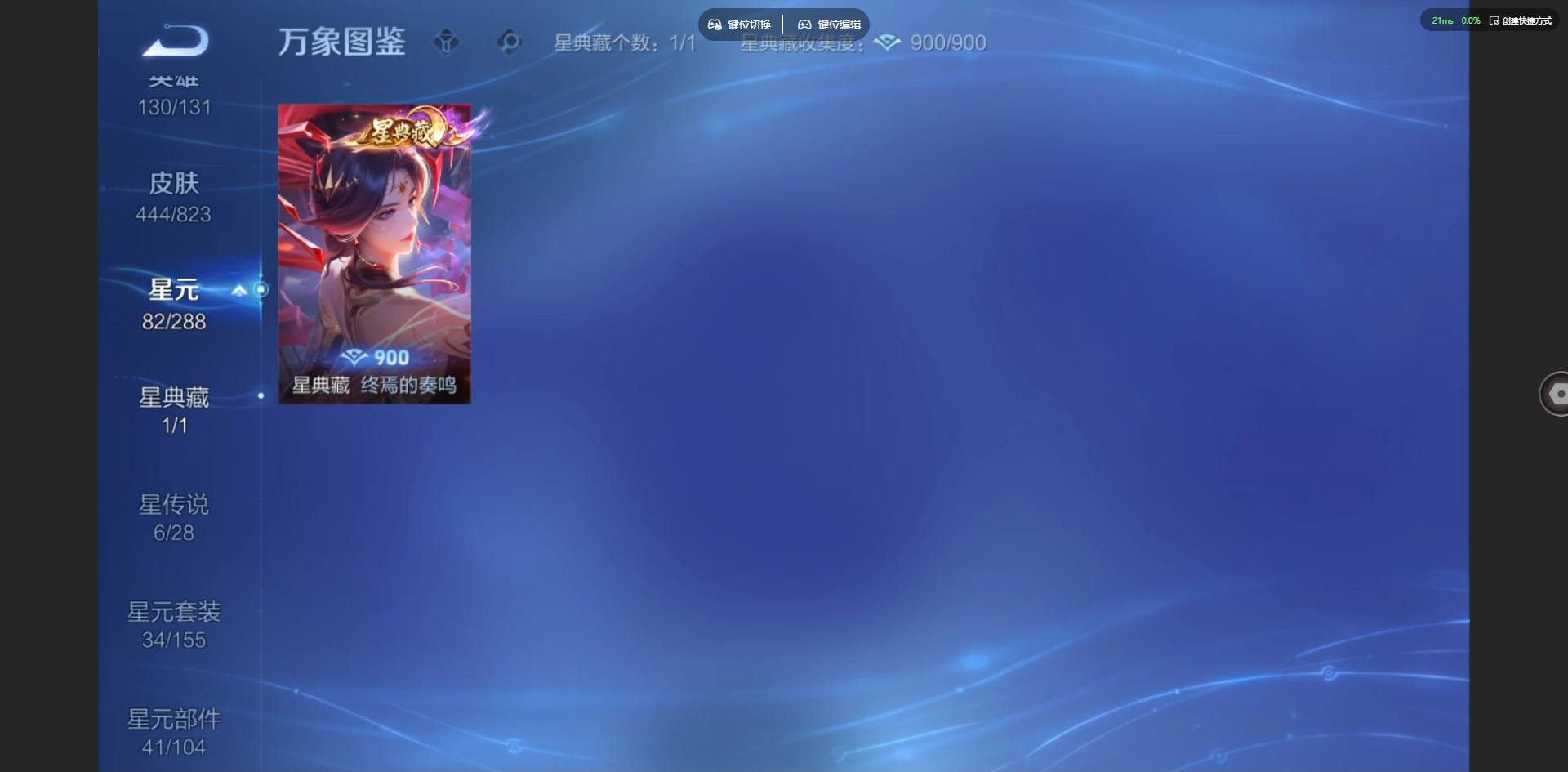This screenshot has width=1568, height=772.
Task: Click the 万象图鉴 title
Action: point(342,42)
